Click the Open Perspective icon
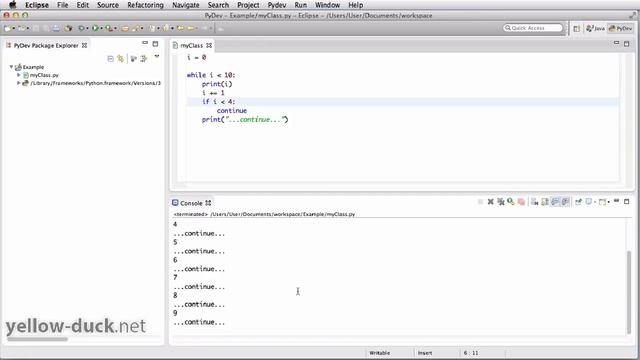 [576, 28]
